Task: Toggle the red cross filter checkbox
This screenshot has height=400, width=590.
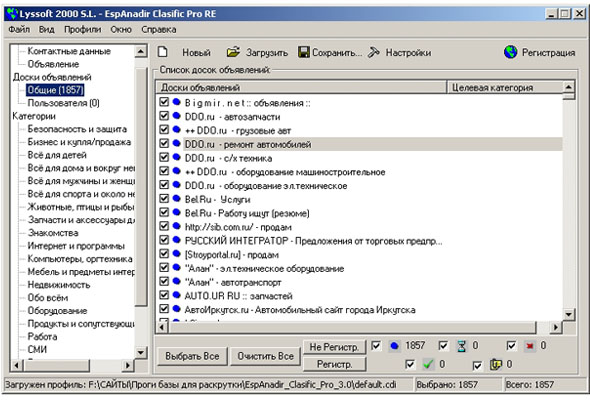Action: (x=511, y=345)
